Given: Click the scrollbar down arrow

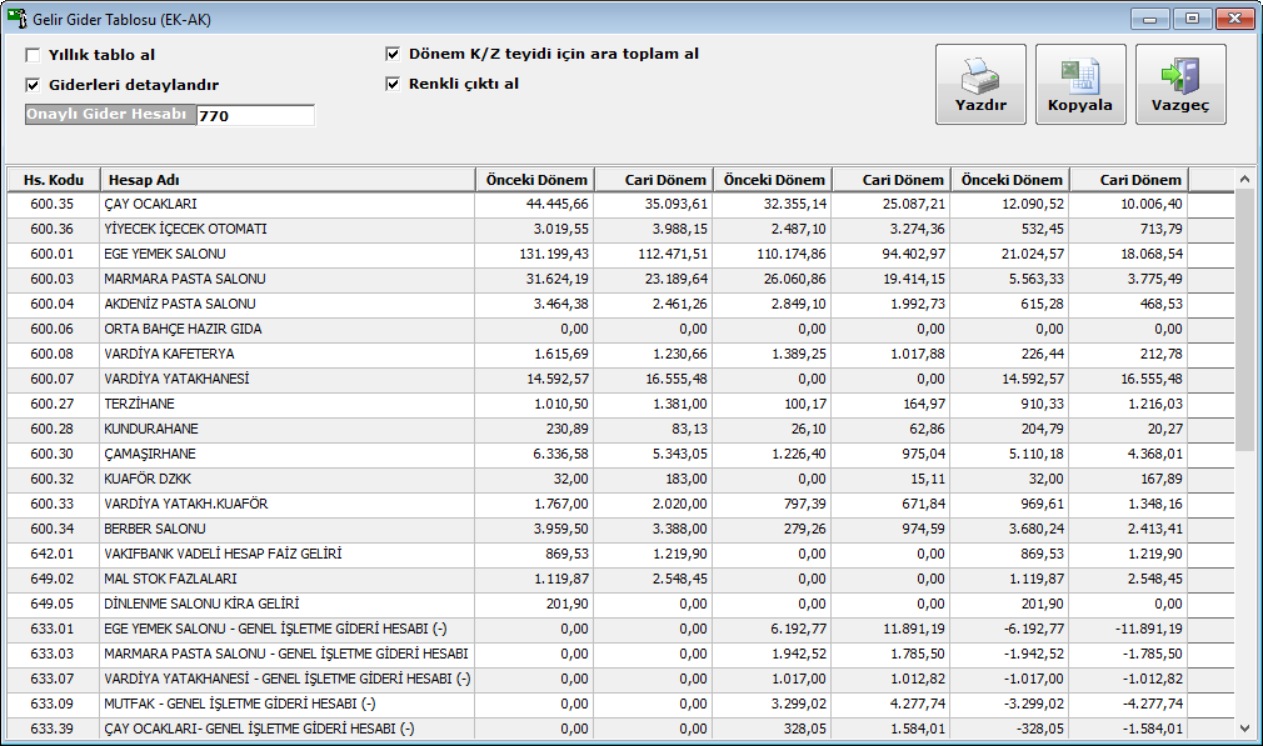Looking at the screenshot, I should (x=1245, y=728).
